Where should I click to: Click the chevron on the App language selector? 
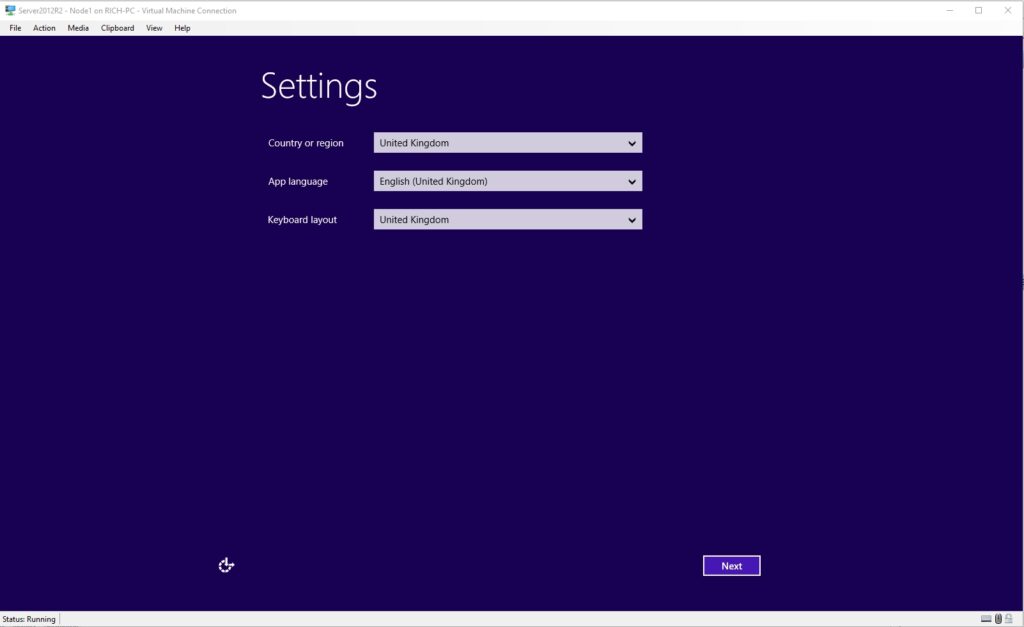click(x=632, y=181)
